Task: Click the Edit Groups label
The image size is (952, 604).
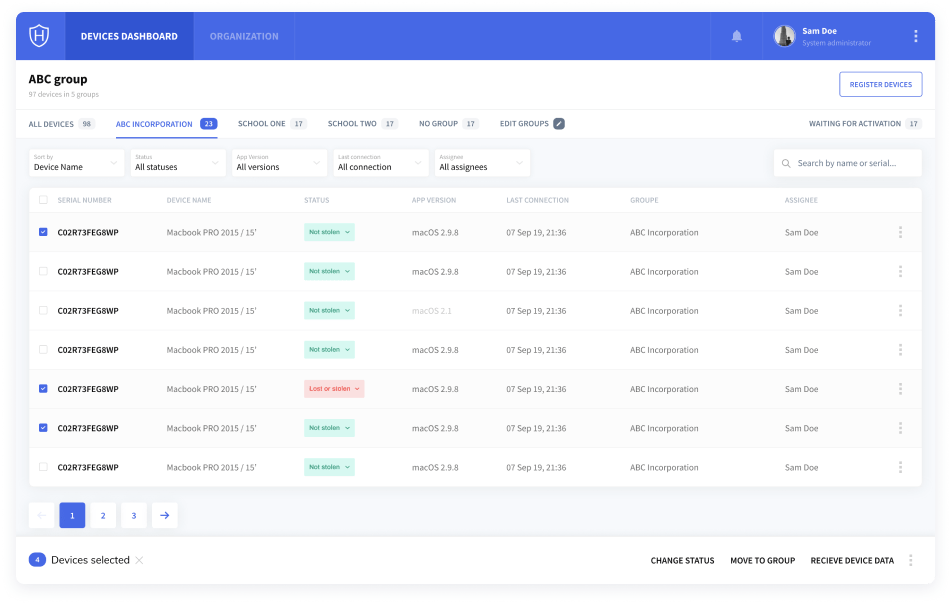Action: pyautogui.click(x=524, y=124)
